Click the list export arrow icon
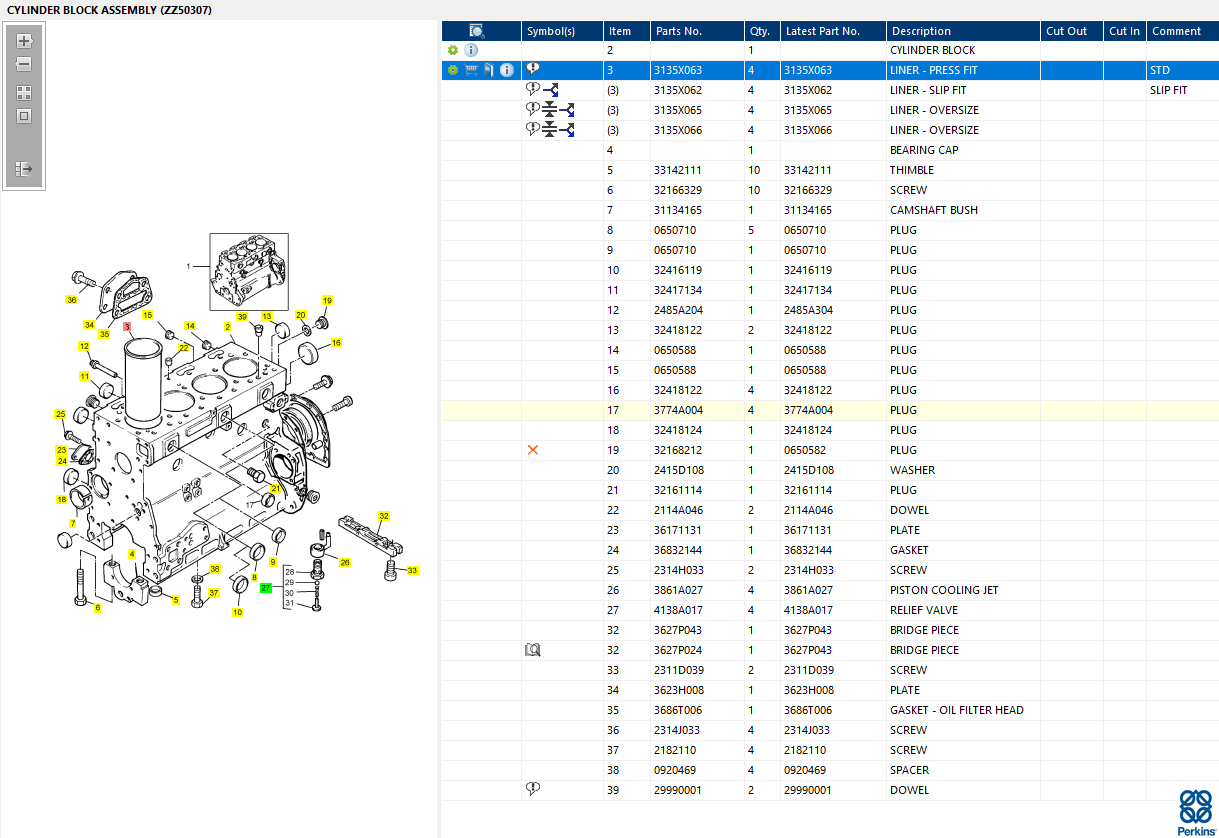Screen dimensions: 1219x838 coord(24,169)
